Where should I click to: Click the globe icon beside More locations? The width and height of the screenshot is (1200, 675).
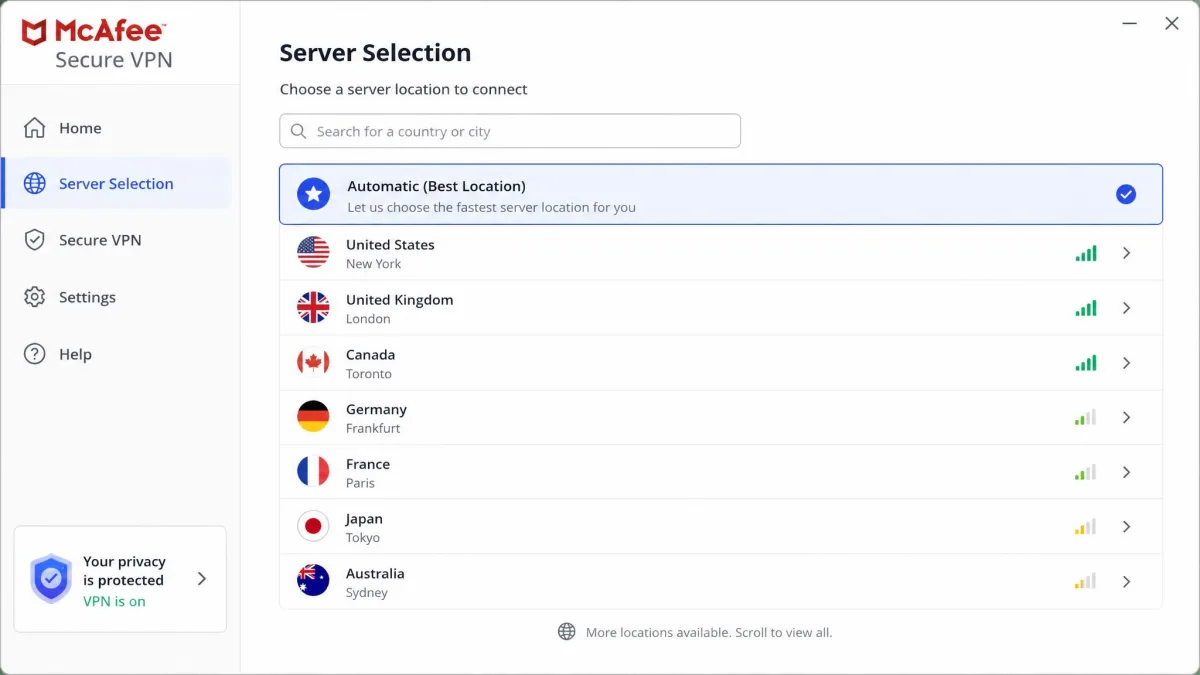click(567, 632)
